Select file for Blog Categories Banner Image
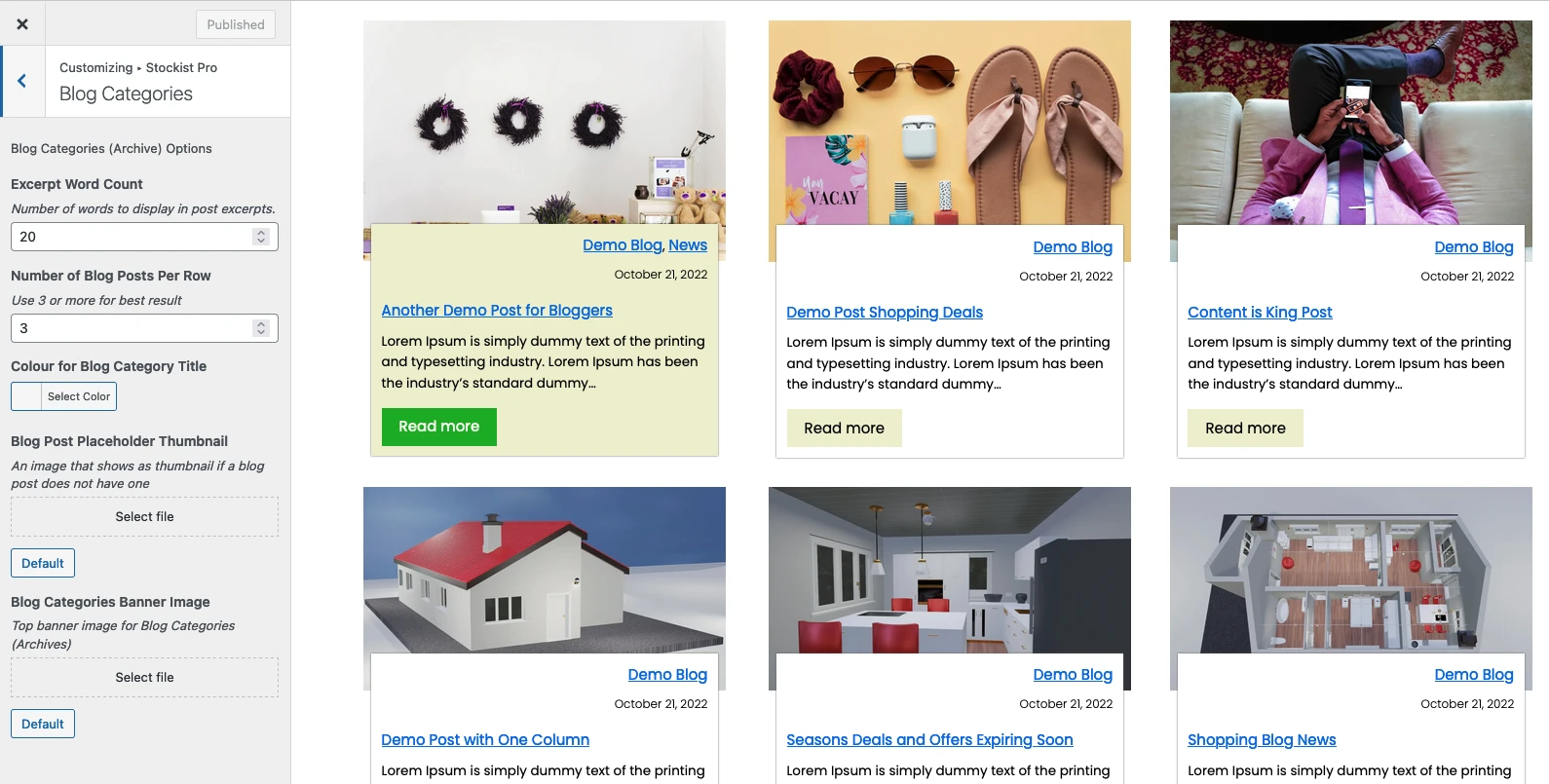Screen dimensions: 1549x784 click(x=144, y=677)
